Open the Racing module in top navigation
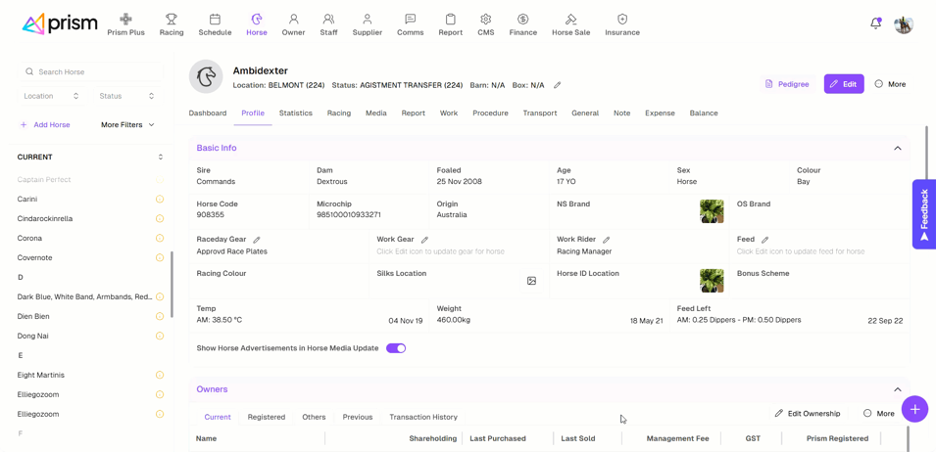 click(171, 24)
